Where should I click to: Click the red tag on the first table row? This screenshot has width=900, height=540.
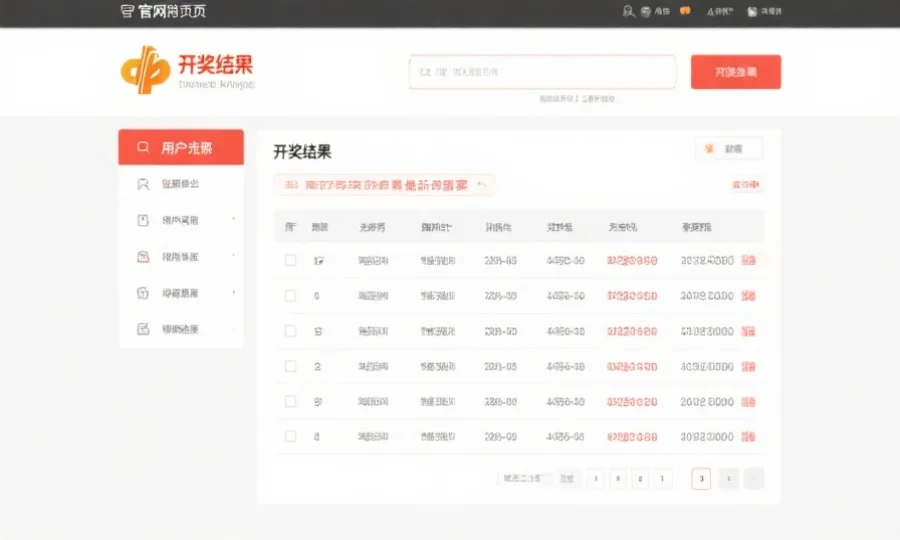pos(748,261)
